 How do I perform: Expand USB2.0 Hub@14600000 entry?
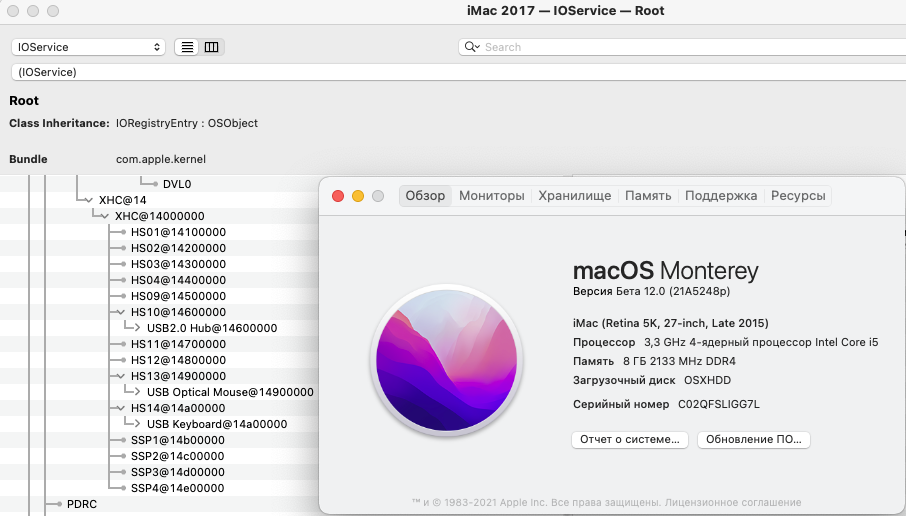pos(137,328)
